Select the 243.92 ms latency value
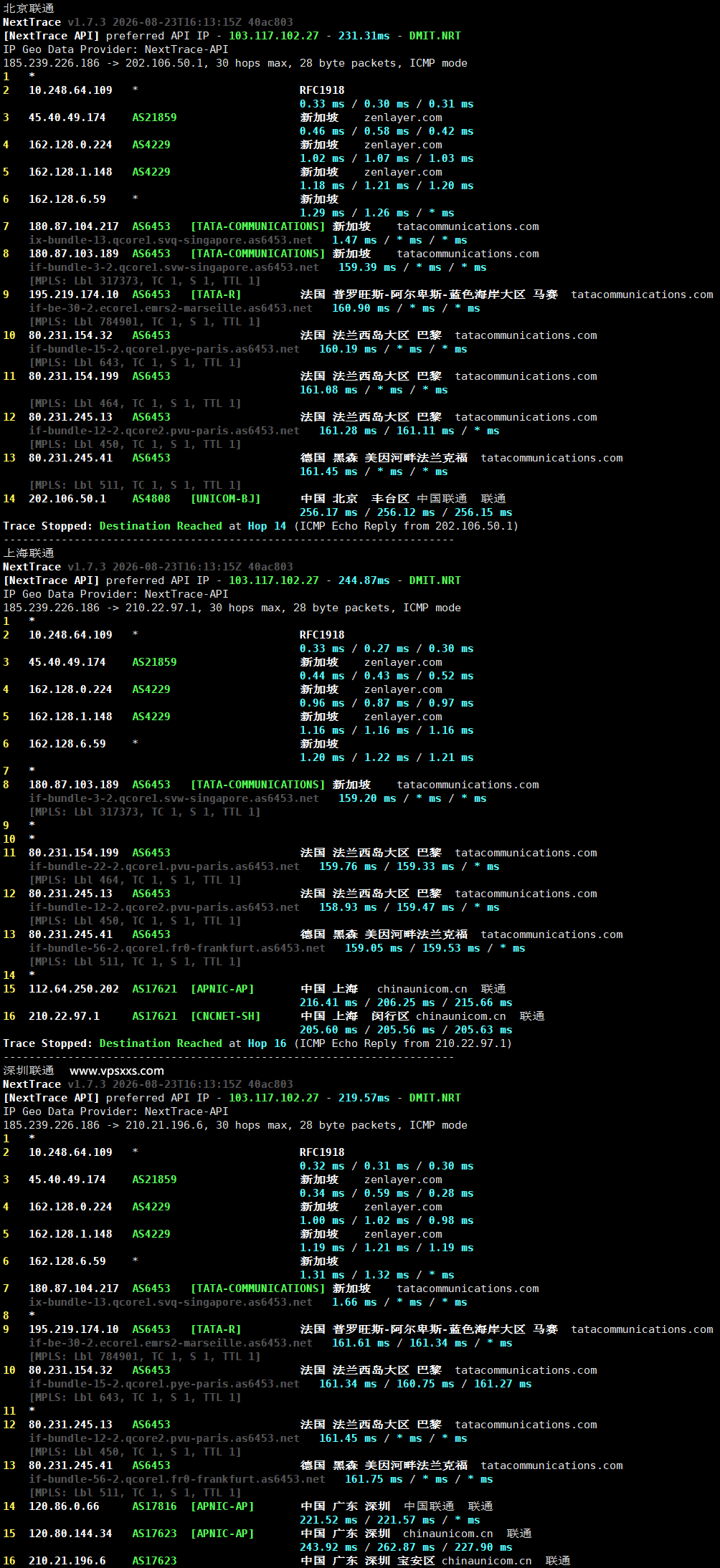Screen dimensions: 720x1568 click(x=328, y=1547)
